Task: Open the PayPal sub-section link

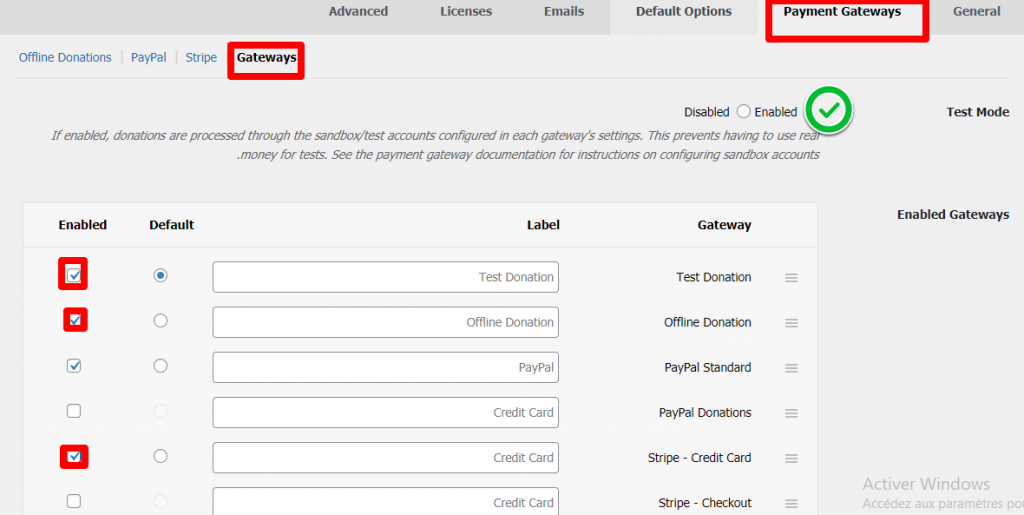Action: (x=148, y=57)
